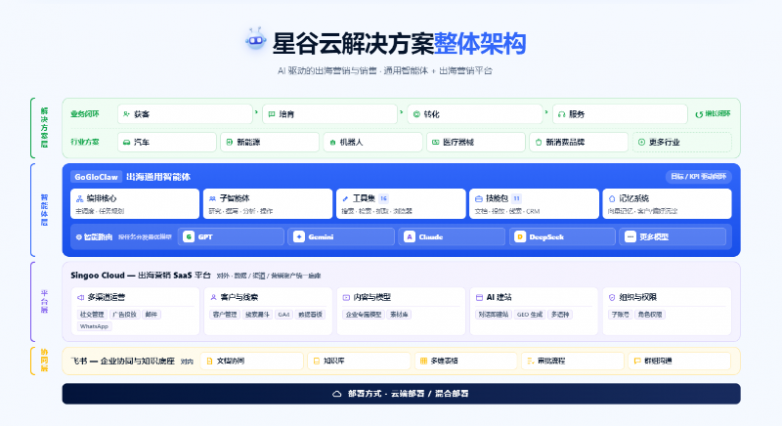Click the 医疗器械 icon

click(435, 142)
